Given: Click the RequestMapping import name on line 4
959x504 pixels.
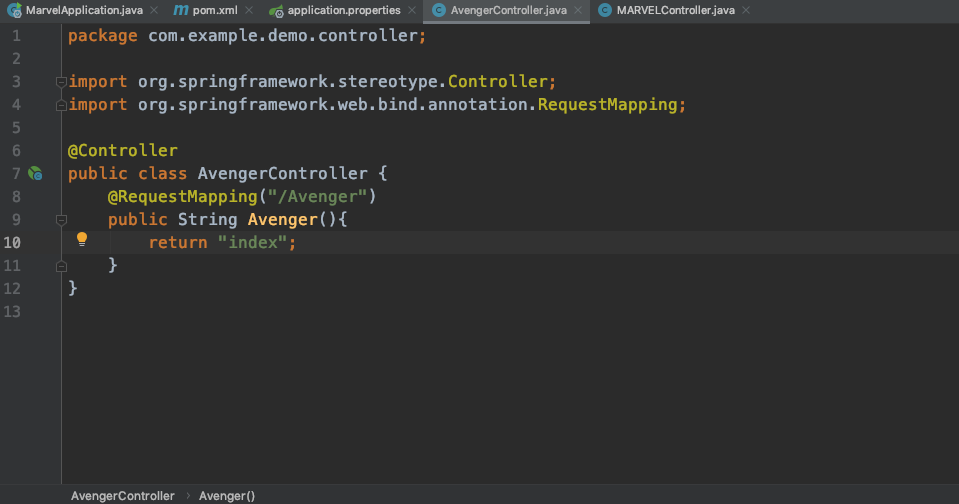Looking at the screenshot, I should click(607, 105).
